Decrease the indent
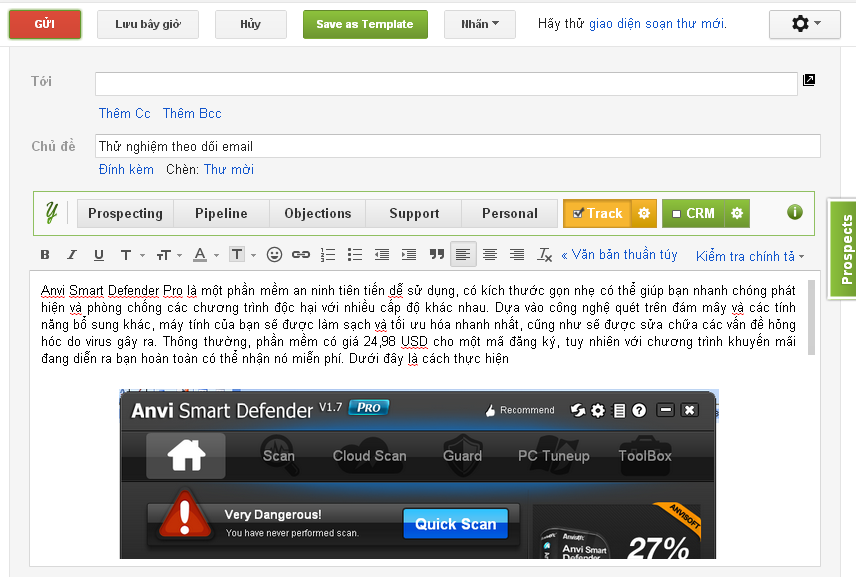The image size is (856, 577). [x=382, y=254]
